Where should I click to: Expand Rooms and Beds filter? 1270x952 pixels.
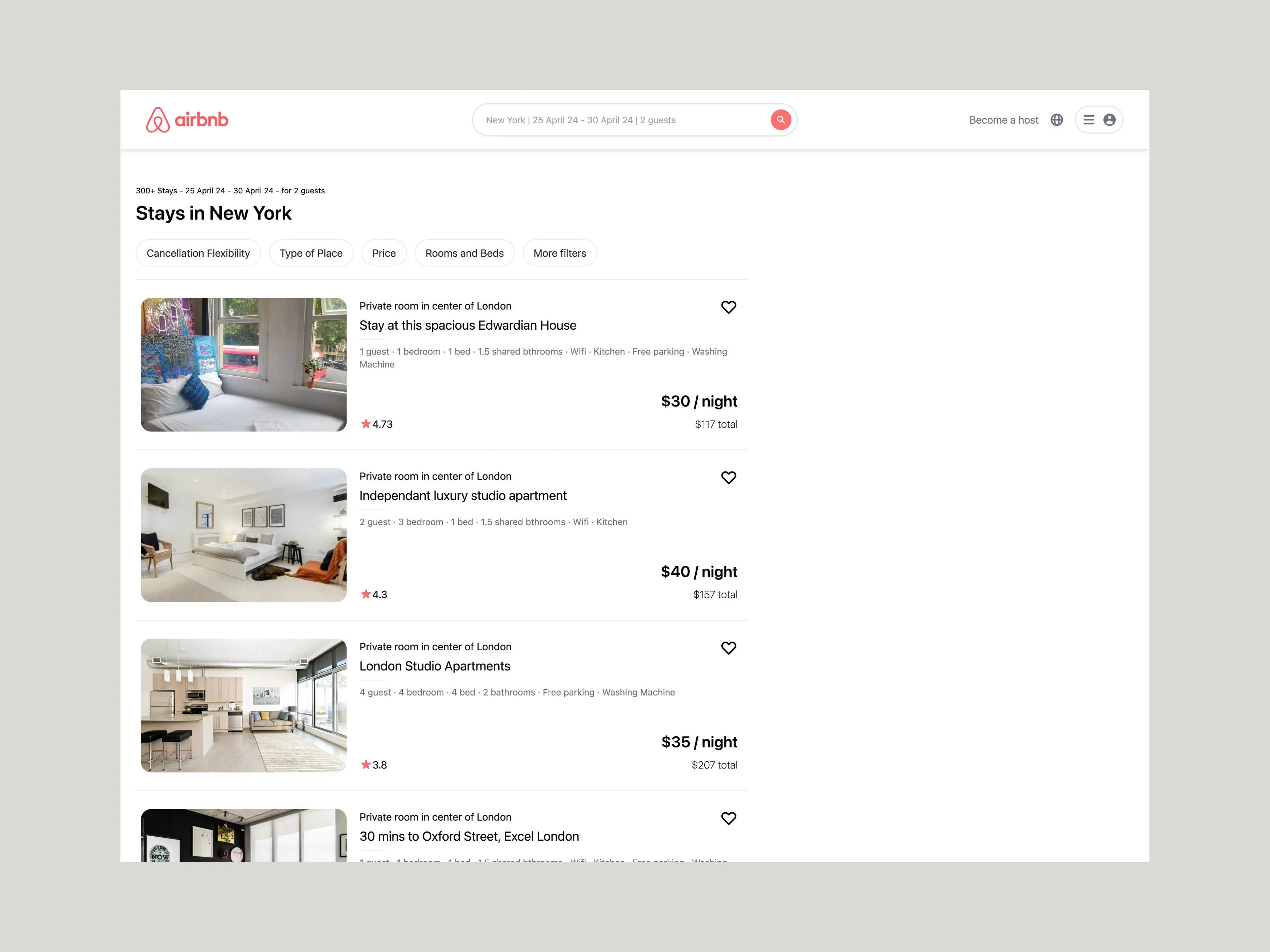point(464,253)
